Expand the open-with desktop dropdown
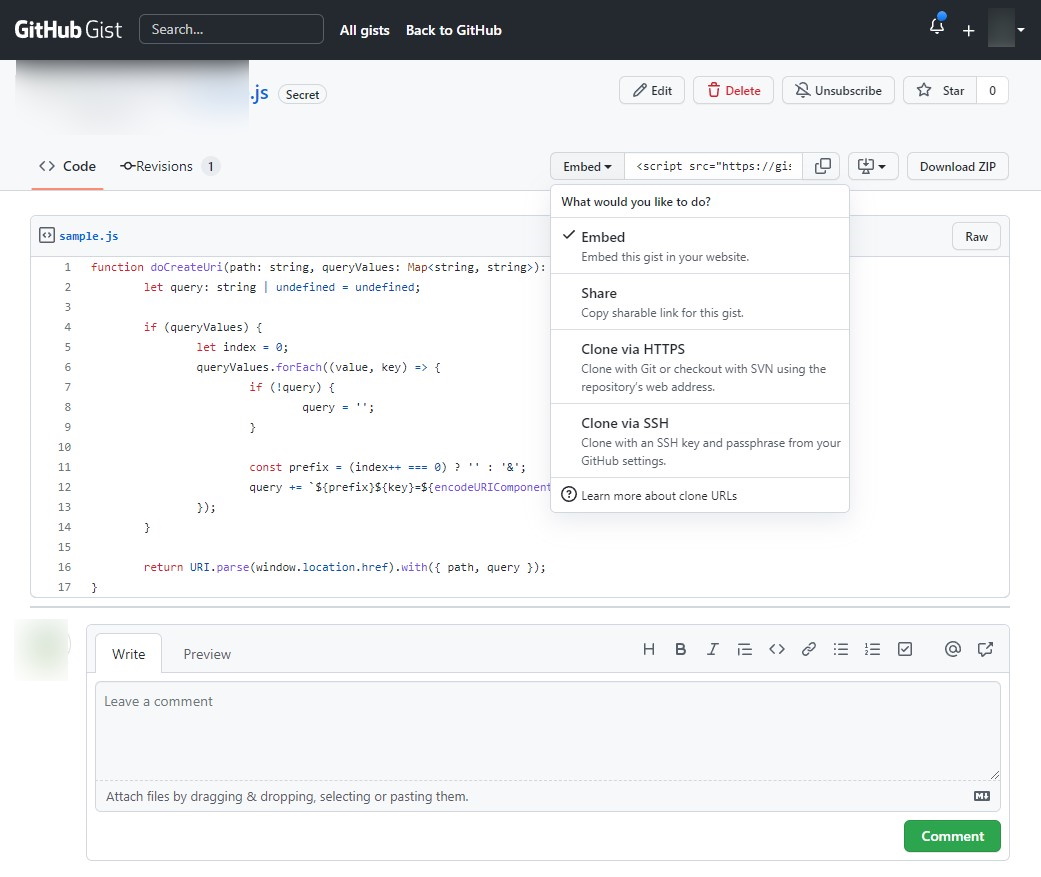Image resolution: width=1041 pixels, height=877 pixels. coord(873,166)
